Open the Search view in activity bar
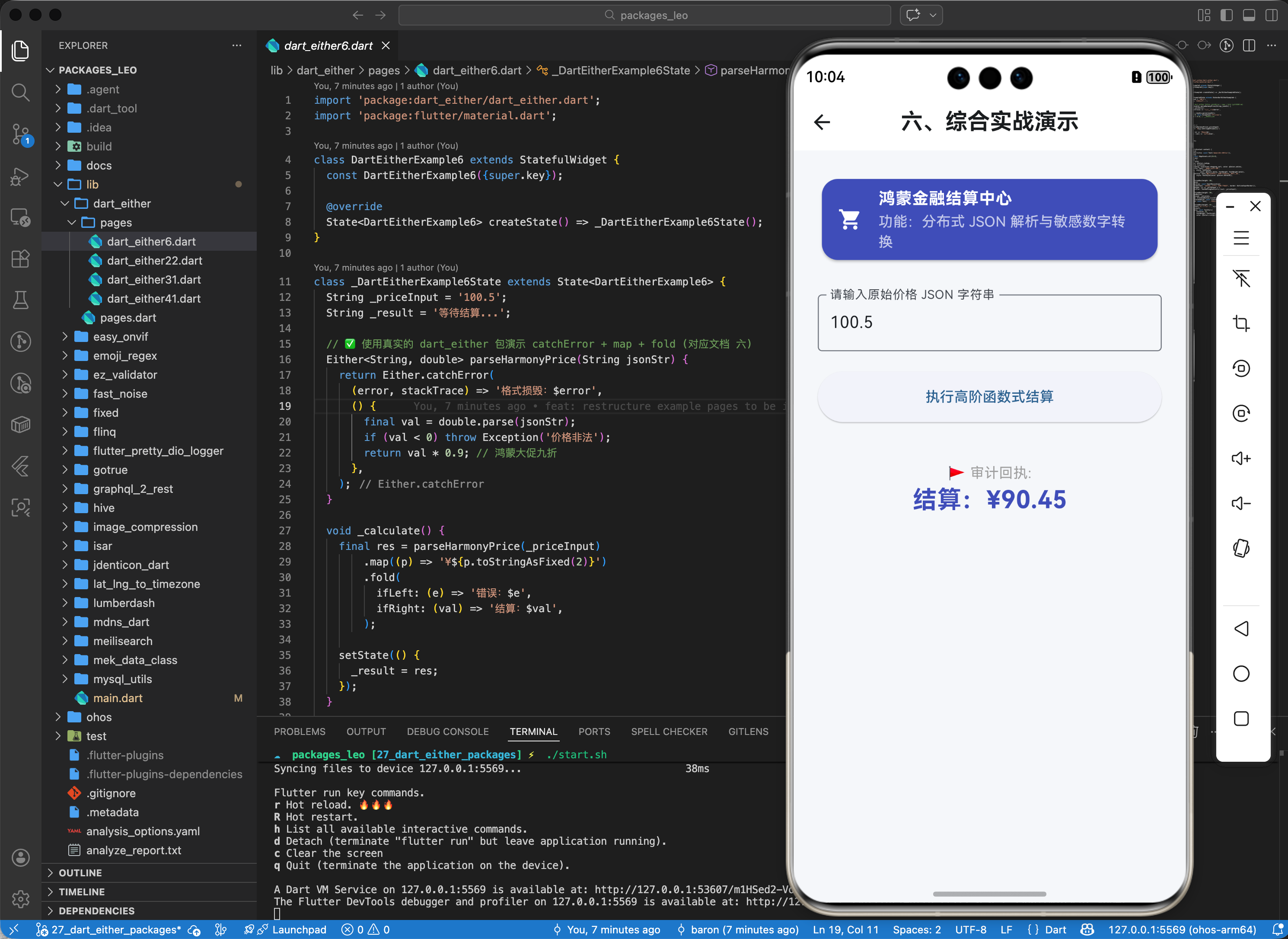Image resolution: width=1288 pixels, height=939 pixels. [x=20, y=92]
